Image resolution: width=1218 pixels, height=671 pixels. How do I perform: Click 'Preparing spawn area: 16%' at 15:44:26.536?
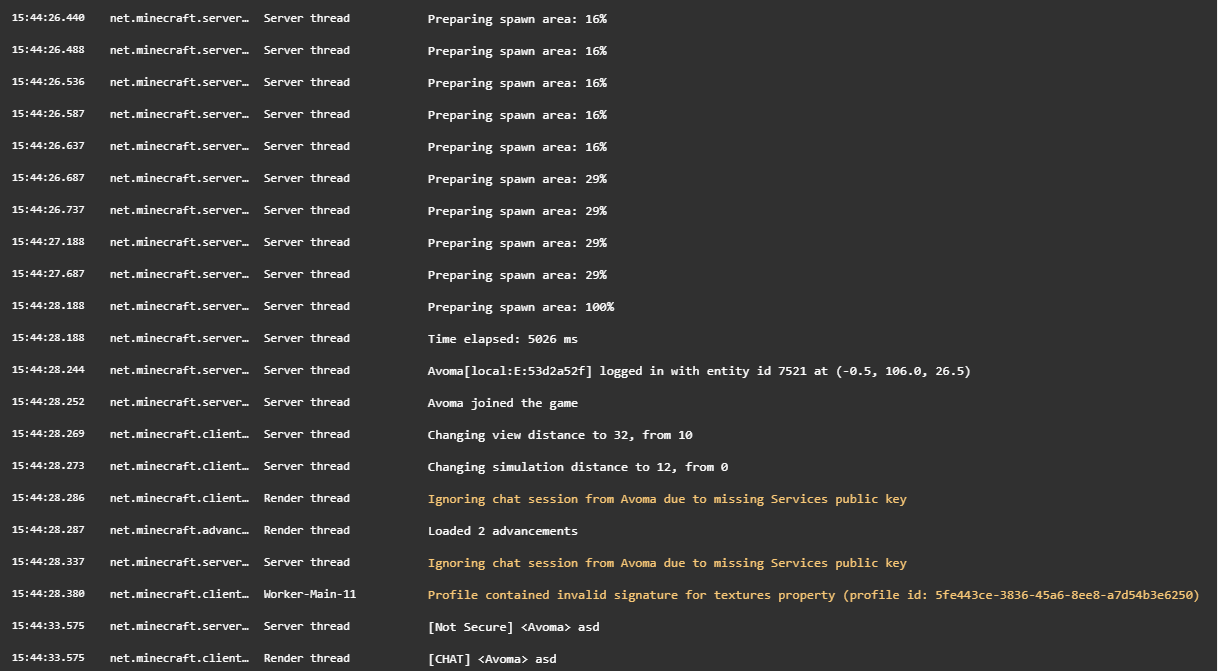pos(517,82)
